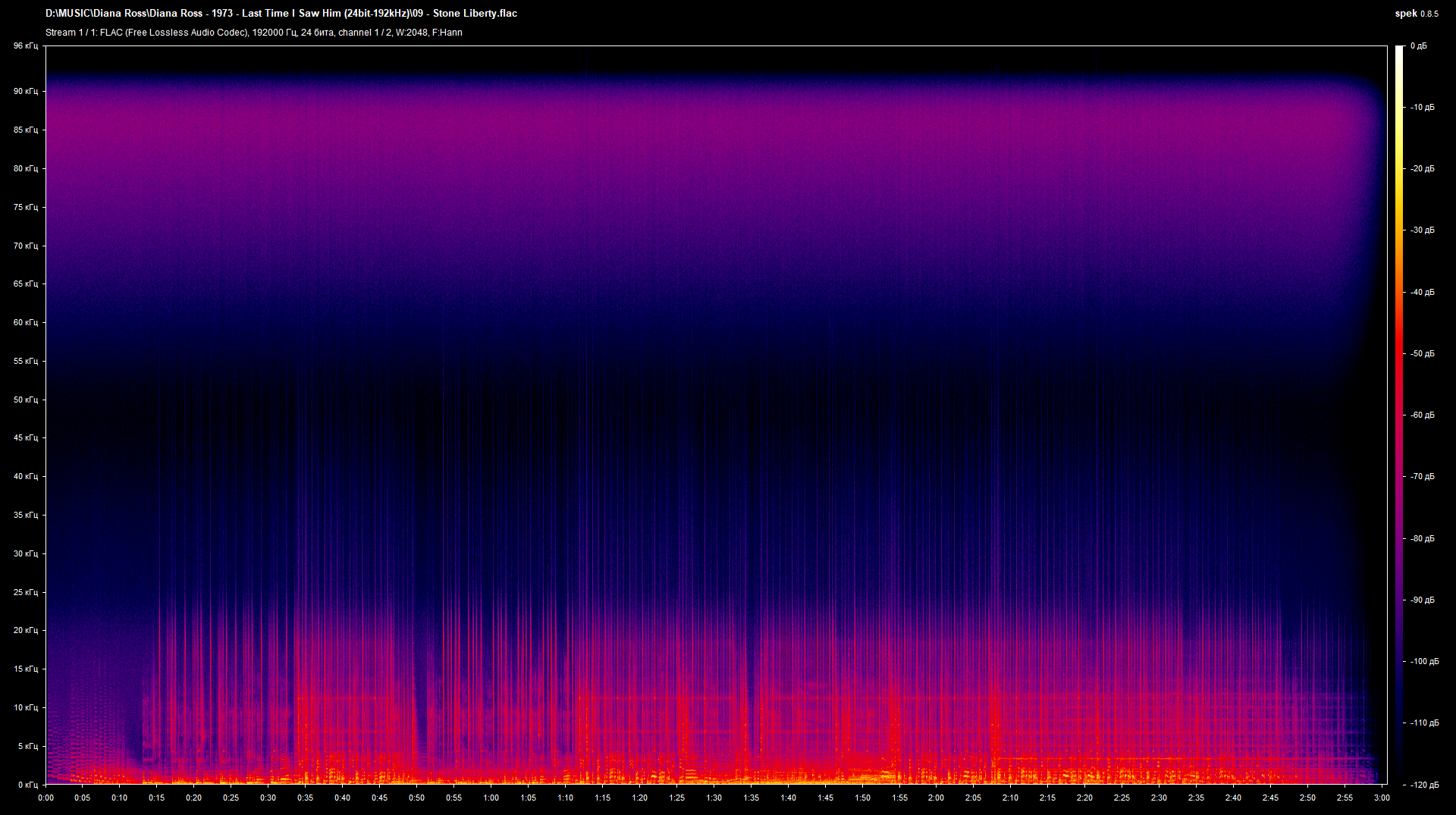Select the 1:00 time axis marker

[491, 798]
